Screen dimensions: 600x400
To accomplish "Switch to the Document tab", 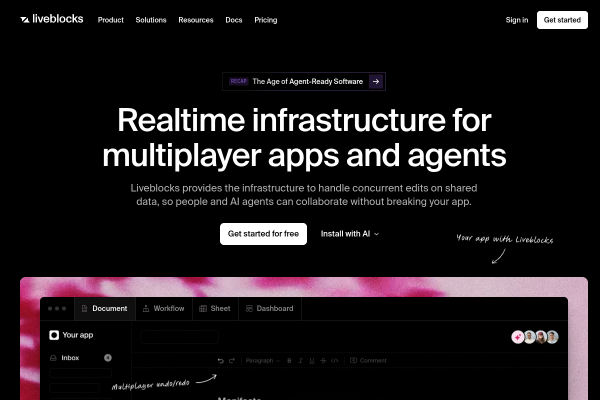I will [x=105, y=309].
